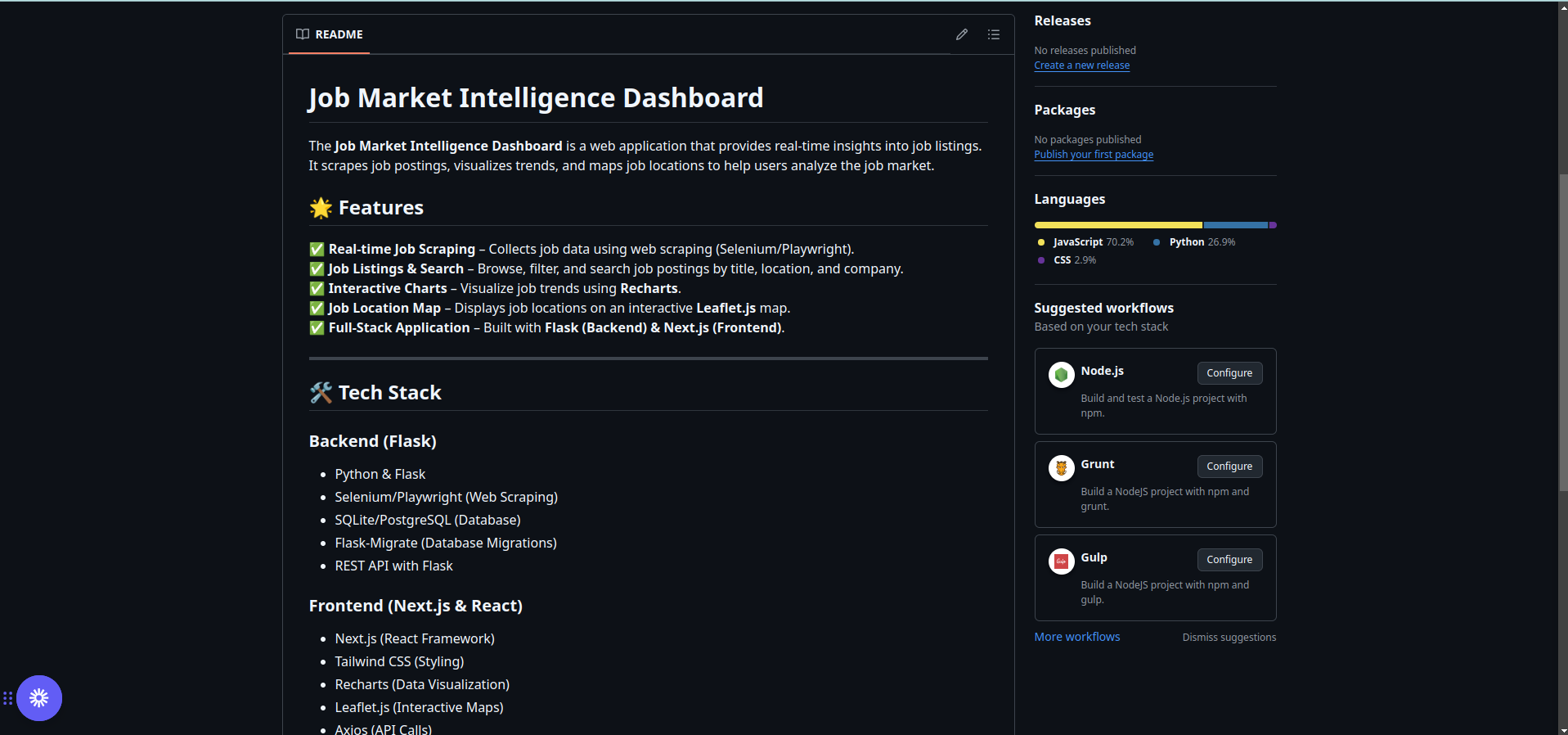This screenshot has height=735, width=1568.
Task: Open the README outline list icon
Action: pyautogui.click(x=993, y=34)
